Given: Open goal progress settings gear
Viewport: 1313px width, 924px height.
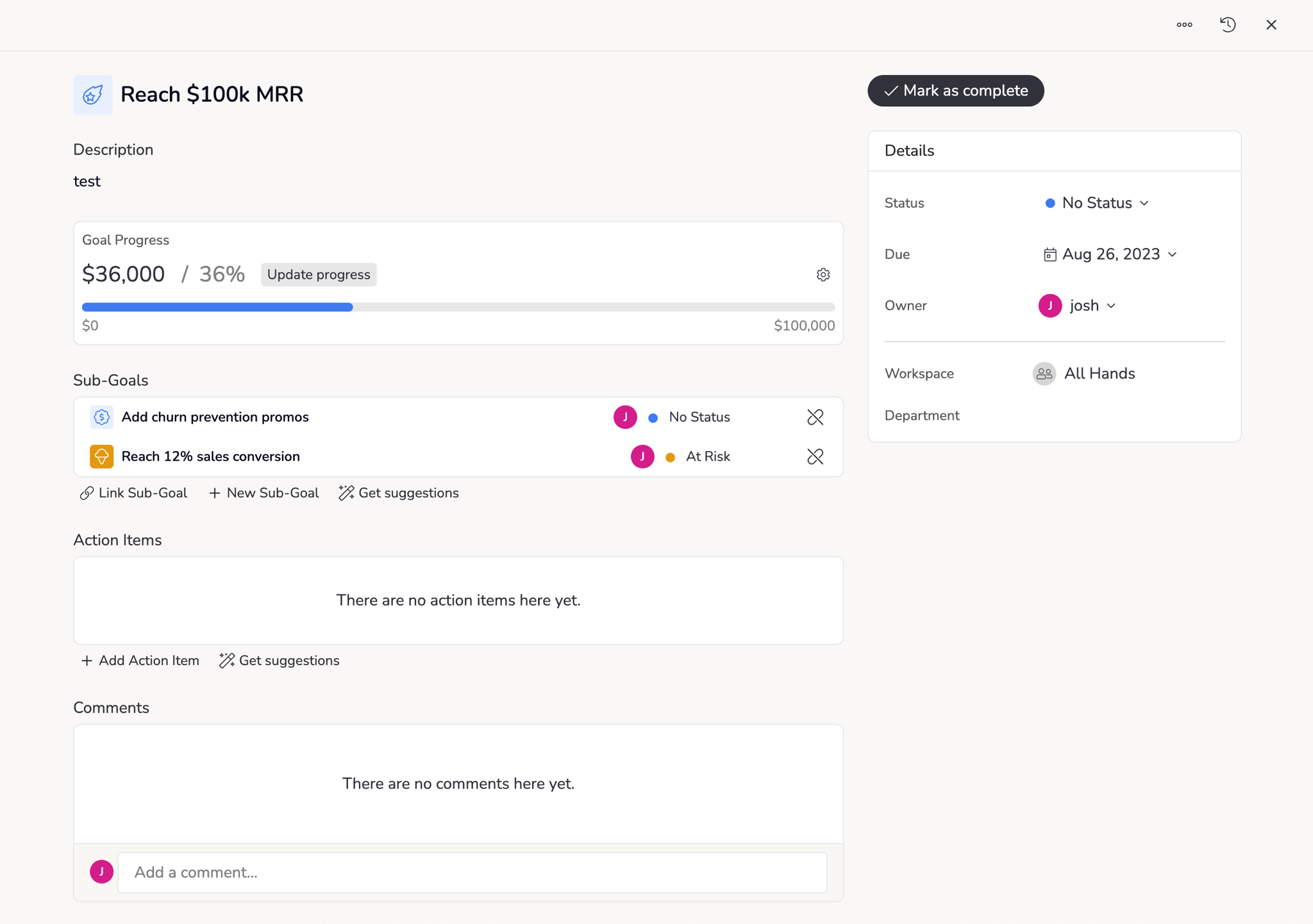Looking at the screenshot, I should [823, 275].
